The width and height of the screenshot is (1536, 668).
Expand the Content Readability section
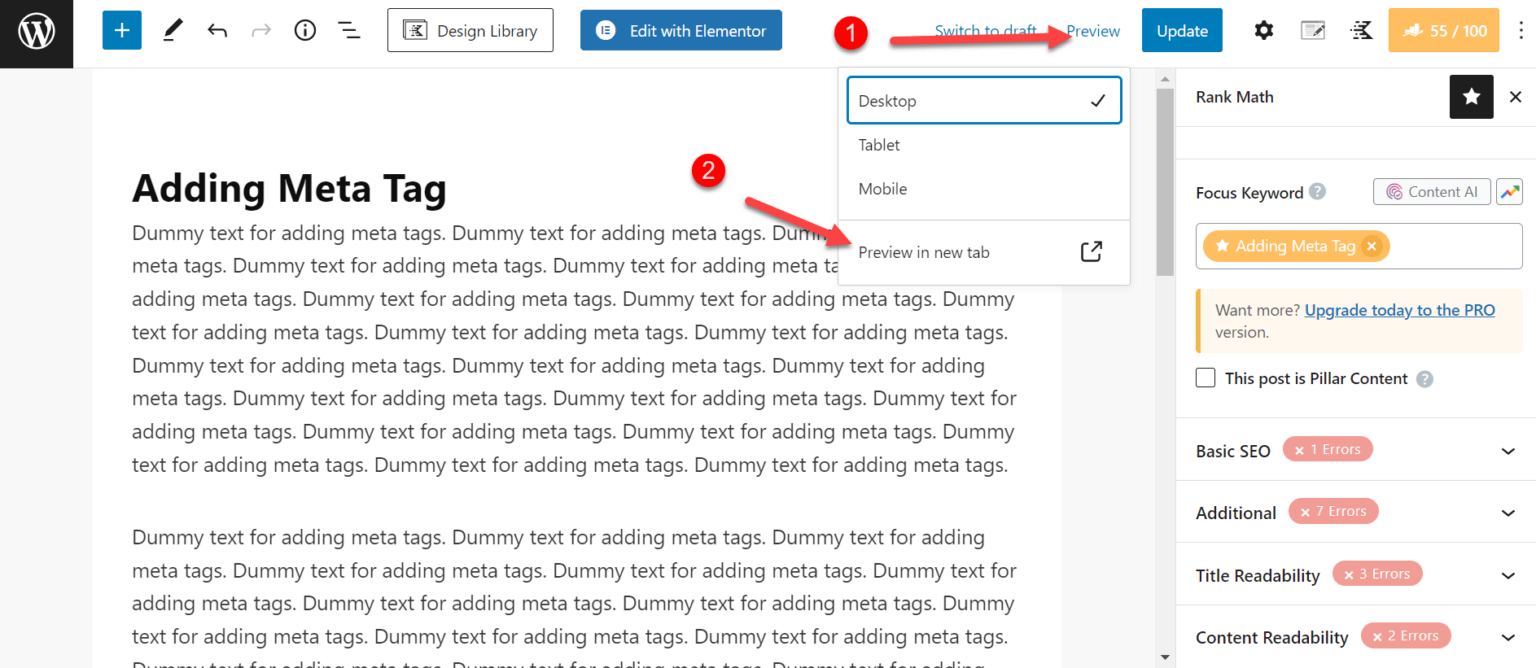click(x=1356, y=637)
